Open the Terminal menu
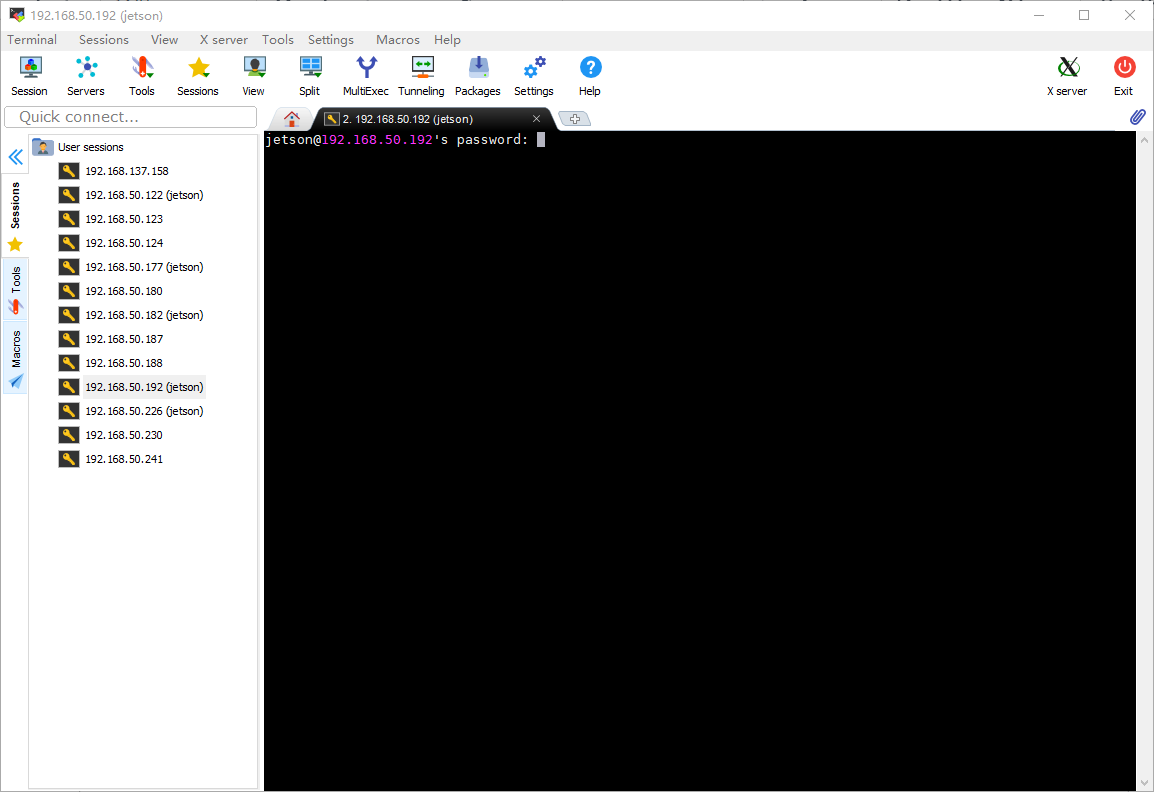The image size is (1154, 792). pyautogui.click(x=32, y=40)
